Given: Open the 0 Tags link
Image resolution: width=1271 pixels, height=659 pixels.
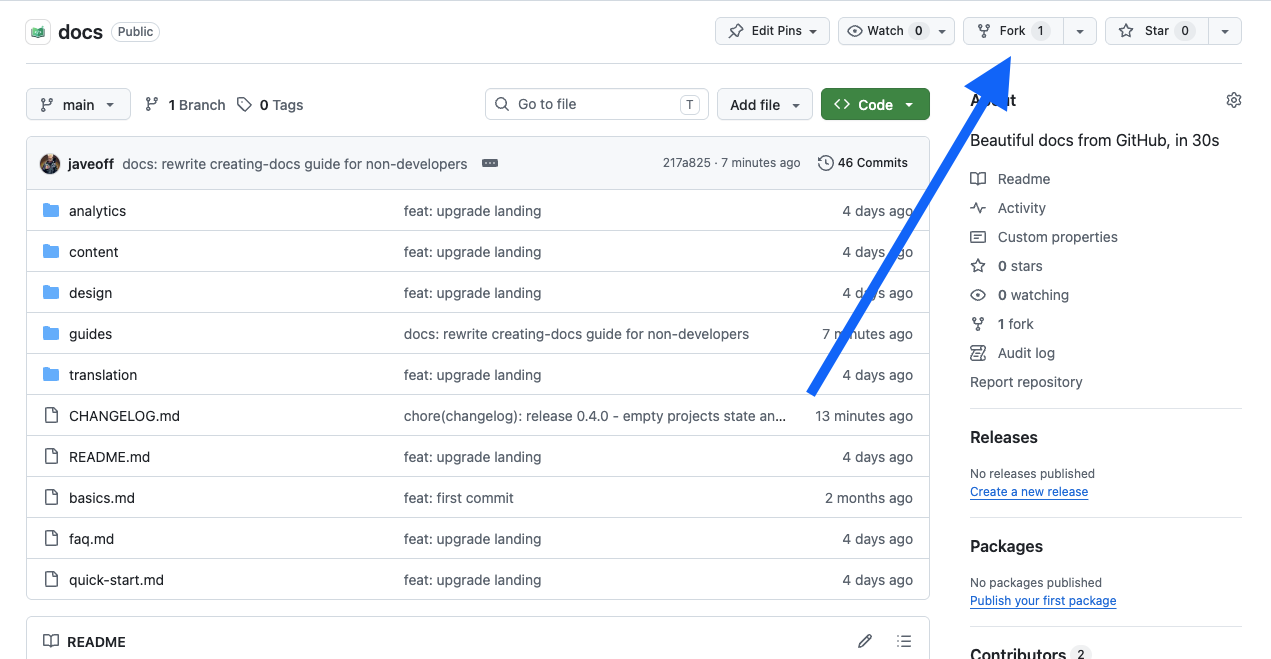Looking at the screenshot, I should coord(270,104).
